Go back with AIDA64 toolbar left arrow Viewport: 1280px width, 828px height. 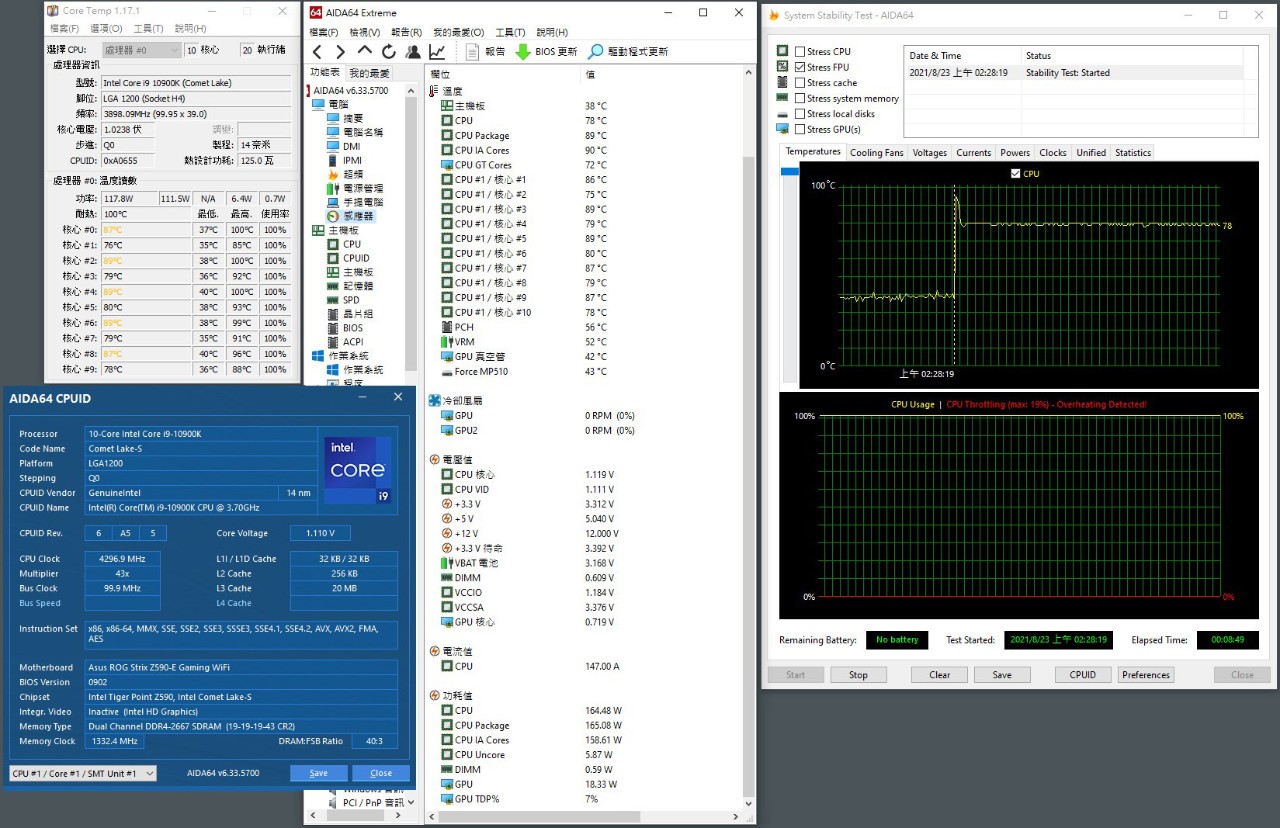pos(317,51)
